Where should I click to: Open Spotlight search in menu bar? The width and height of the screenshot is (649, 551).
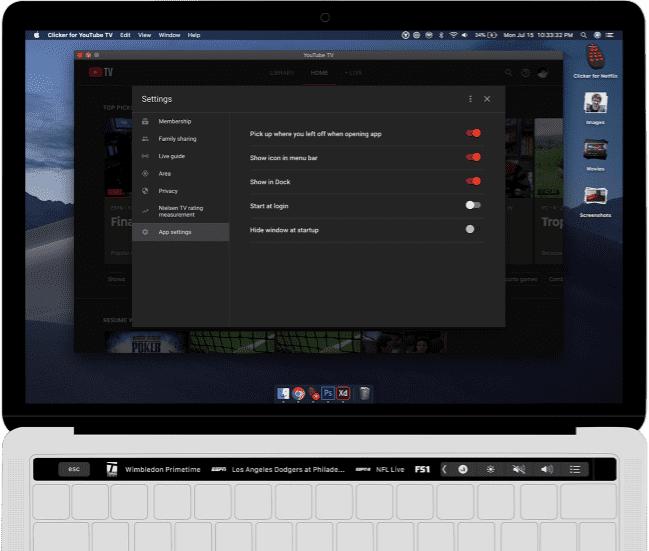[584, 35]
